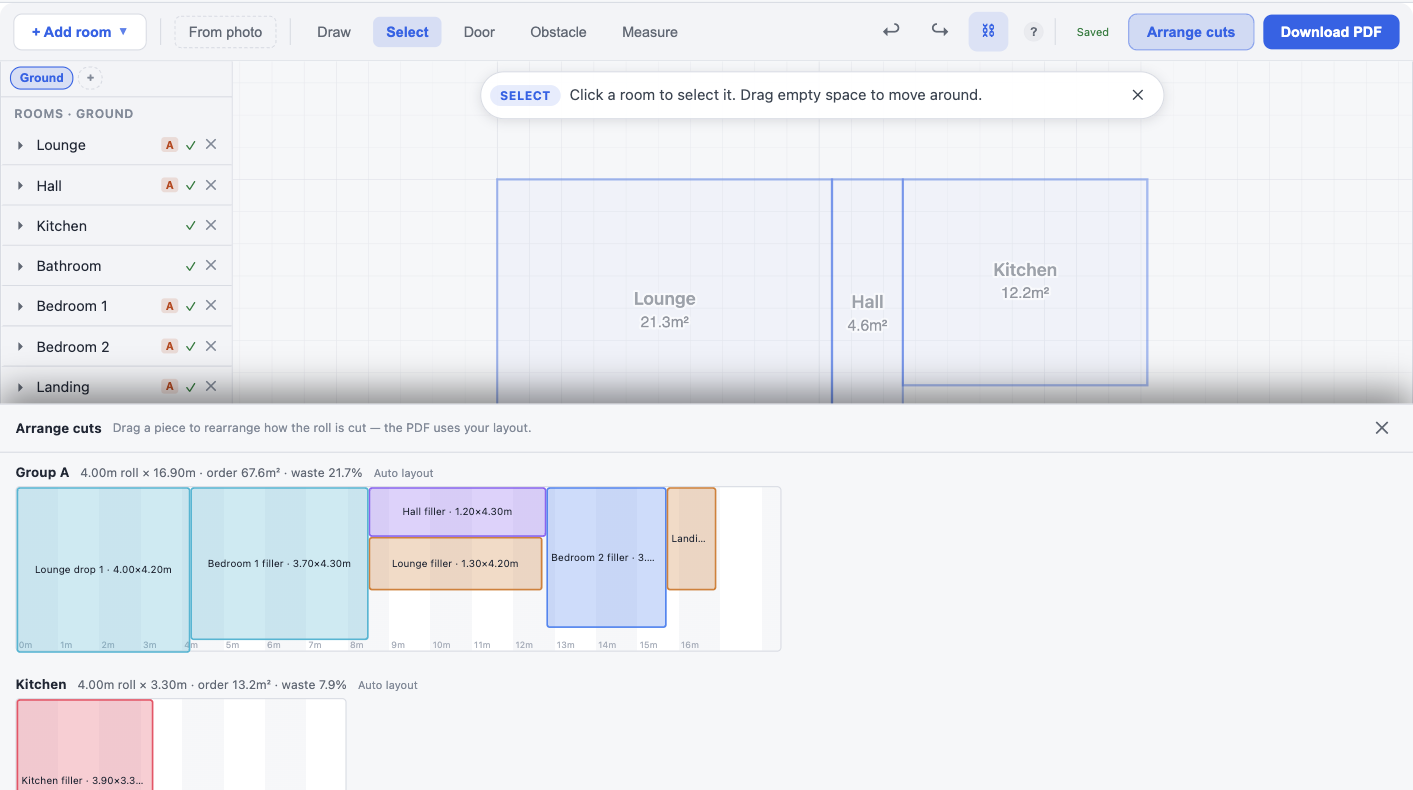
Task: Click the From photo button
Action: pos(225,32)
